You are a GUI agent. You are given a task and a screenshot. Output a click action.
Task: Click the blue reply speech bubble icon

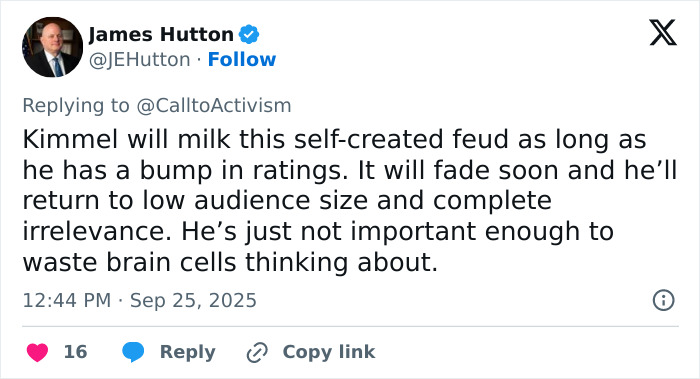[x=133, y=352]
